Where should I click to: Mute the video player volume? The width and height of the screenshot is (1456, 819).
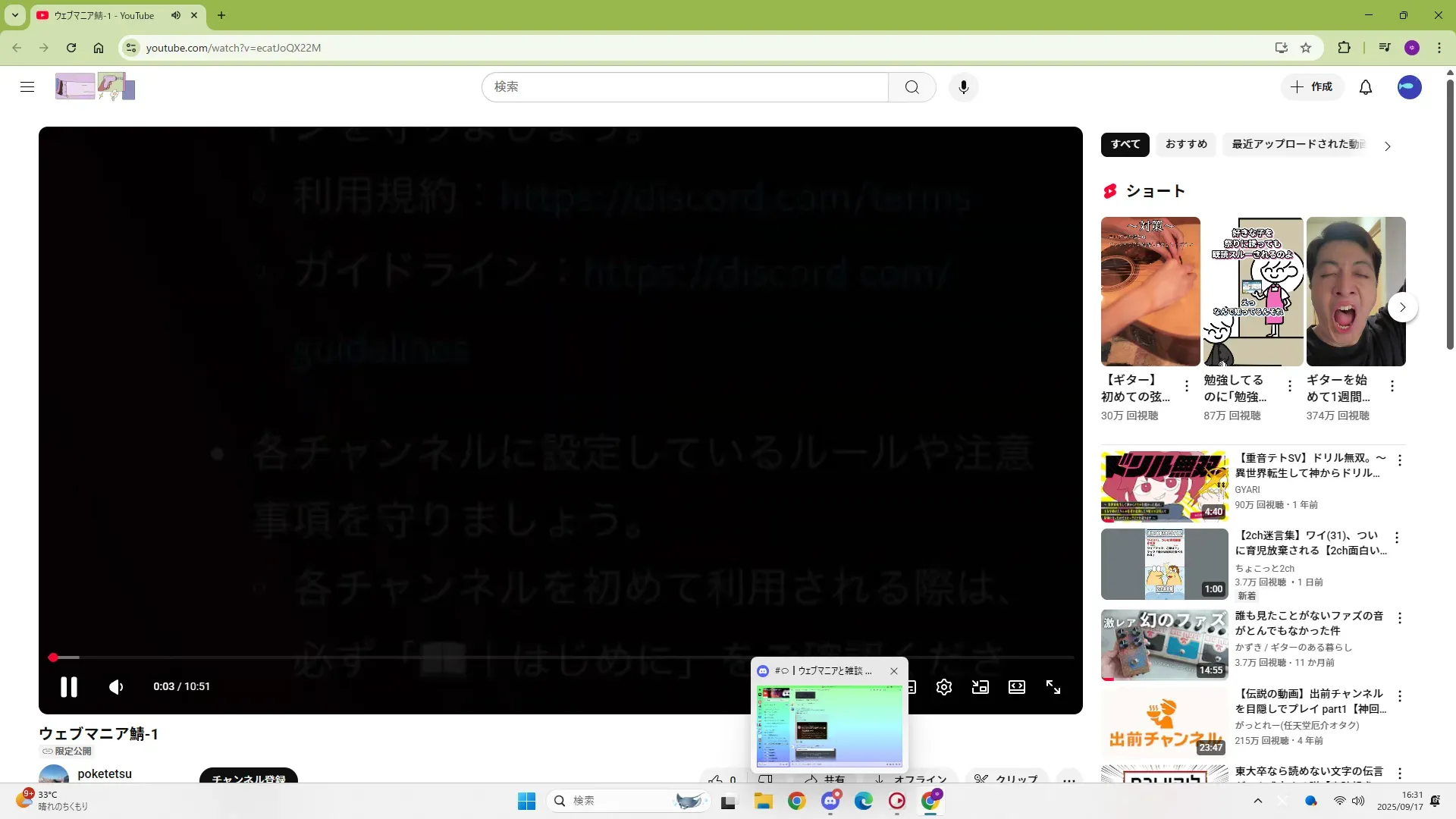click(116, 687)
